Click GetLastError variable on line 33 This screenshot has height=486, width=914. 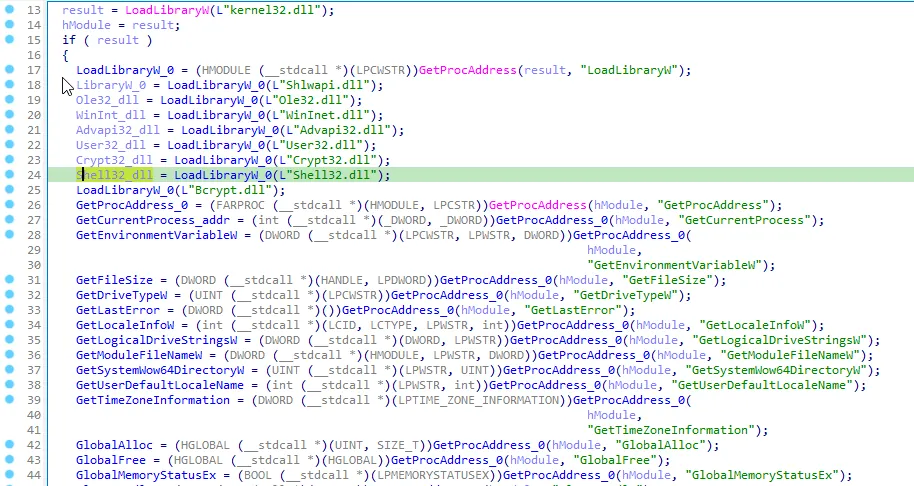(x=118, y=310)
